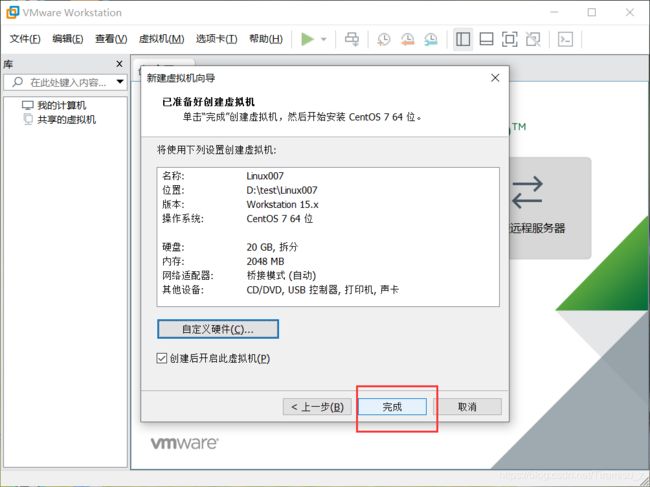Click the 取消 button
Screen dimensions: 650x487
(x=467, y=407)
